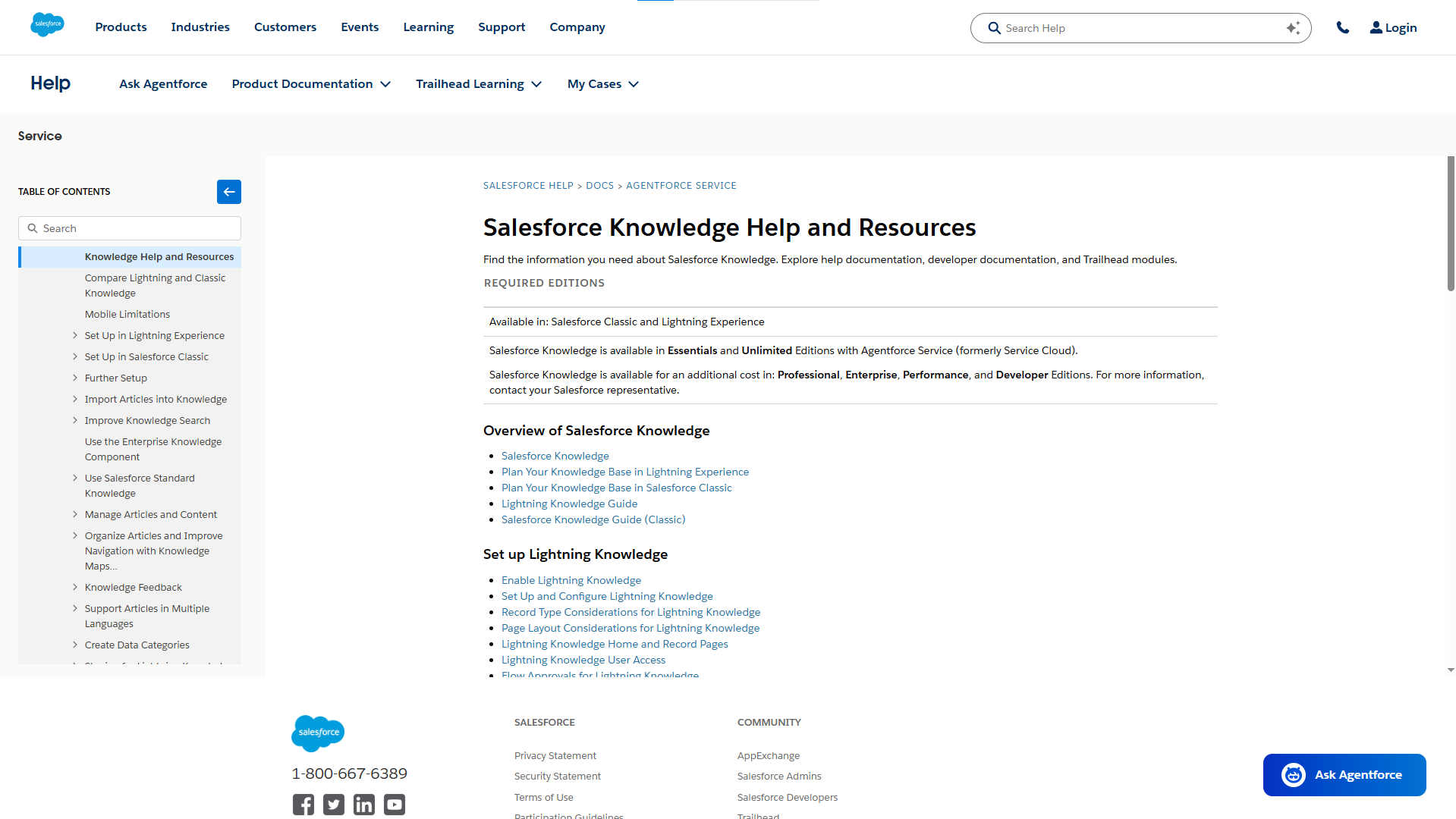Click the scrollbar down arrow
Screen dimensions: 1456x819
(1451, 670)
